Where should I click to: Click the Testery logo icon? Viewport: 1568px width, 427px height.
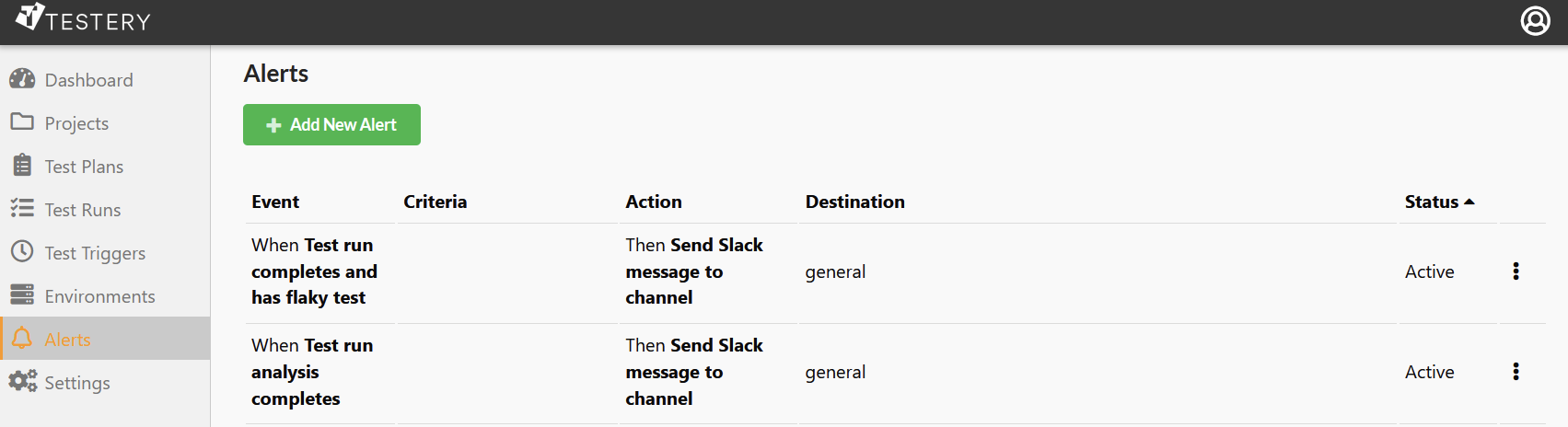30,16
